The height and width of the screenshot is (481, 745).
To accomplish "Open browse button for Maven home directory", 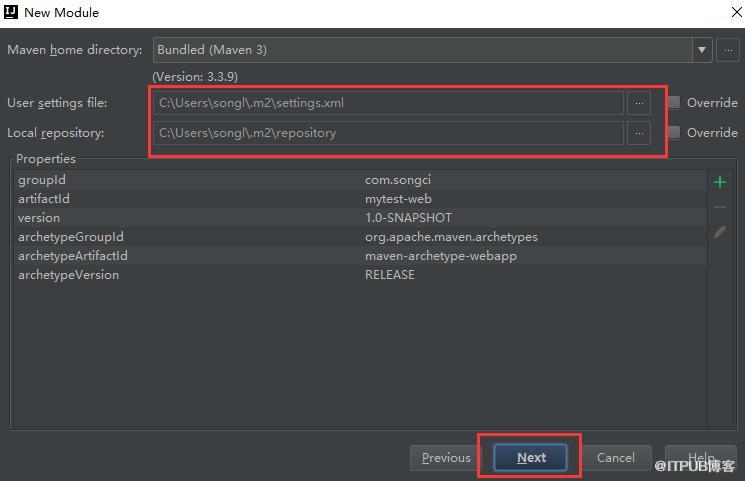I will click(728, 50).
